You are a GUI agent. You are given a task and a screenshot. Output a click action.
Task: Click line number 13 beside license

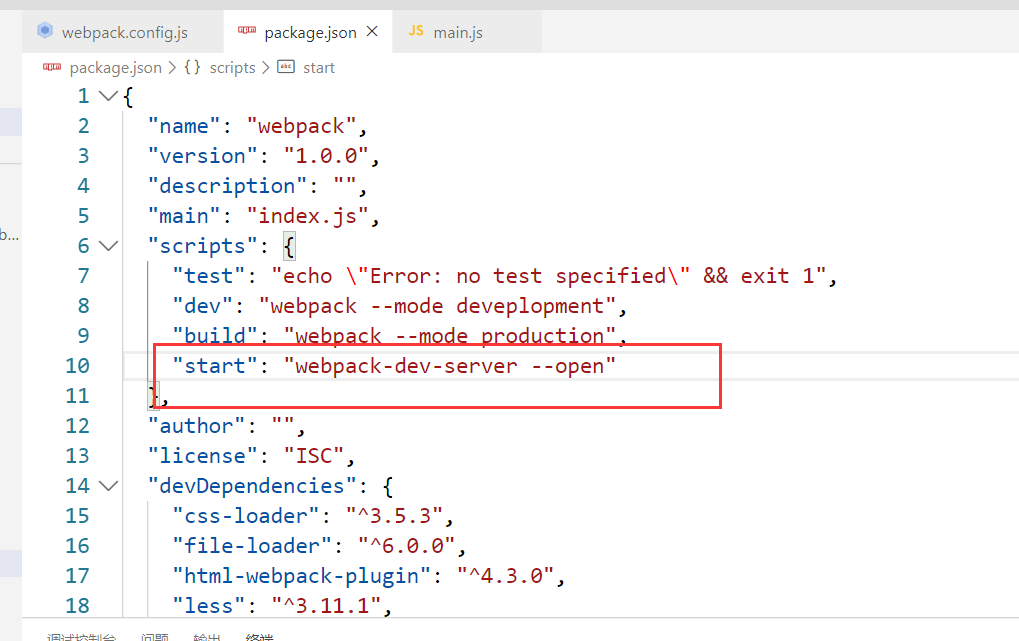click(x=77, y=456)
